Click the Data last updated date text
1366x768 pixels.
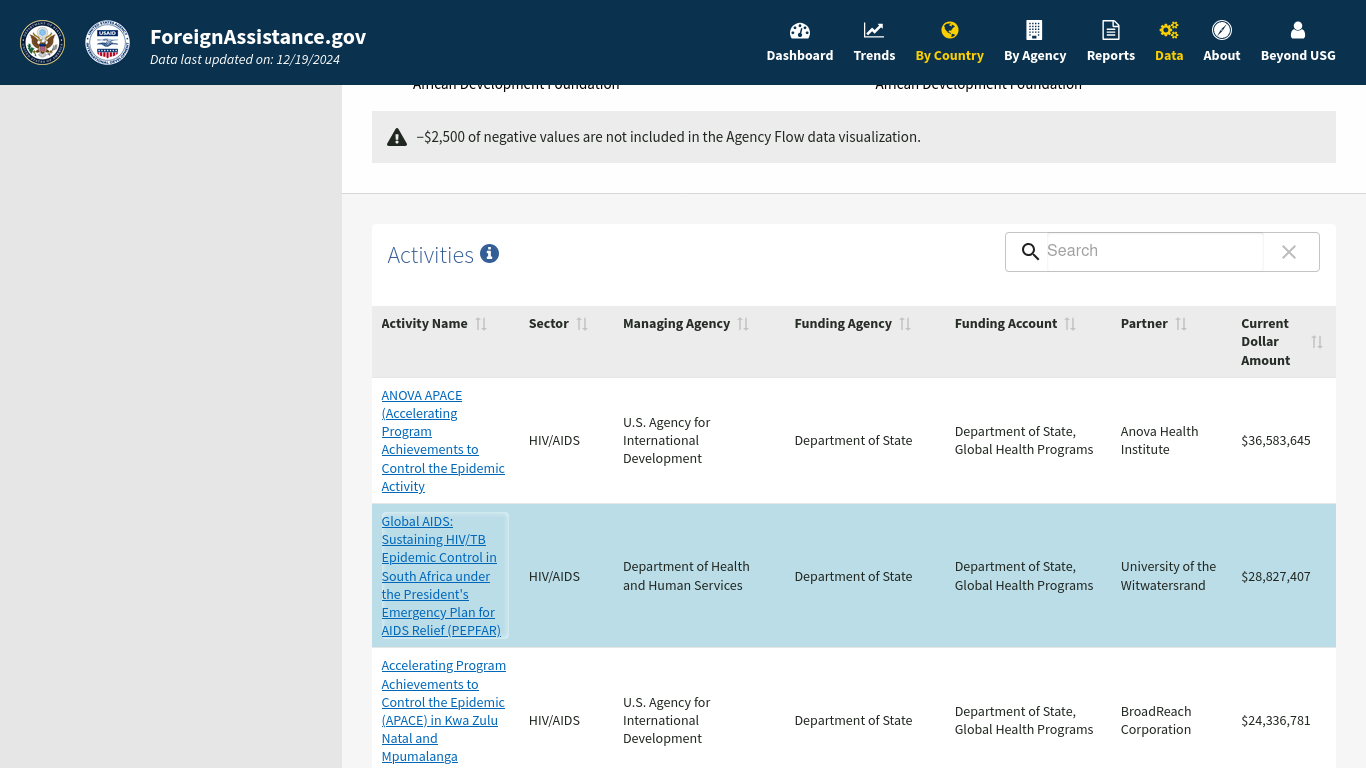point(245,60)
